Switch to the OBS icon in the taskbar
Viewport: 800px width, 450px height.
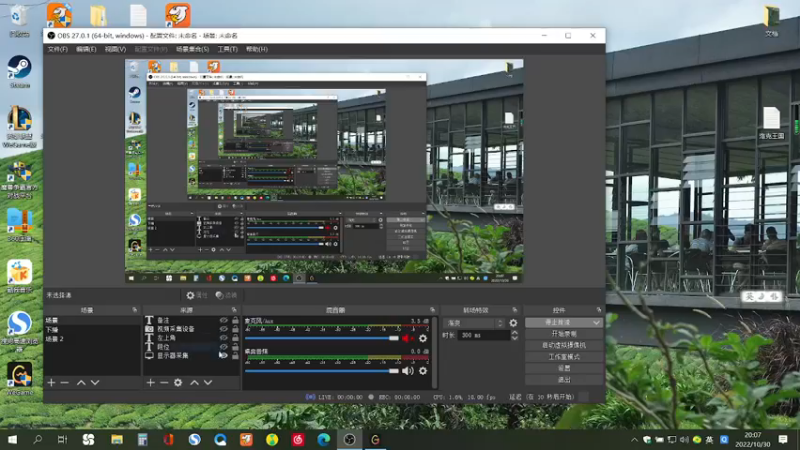tap(349, 439)
